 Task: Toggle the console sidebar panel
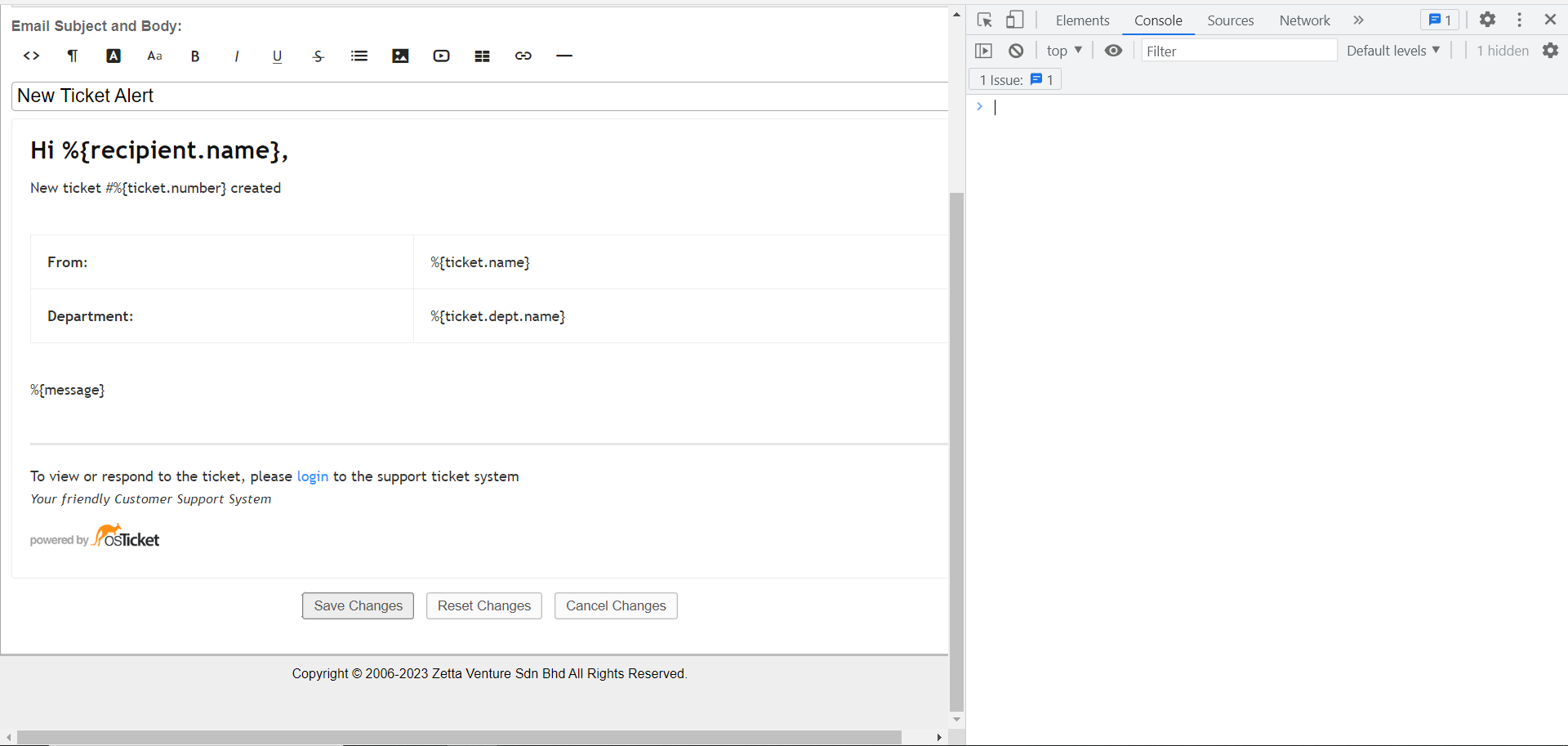pos(983,51)
